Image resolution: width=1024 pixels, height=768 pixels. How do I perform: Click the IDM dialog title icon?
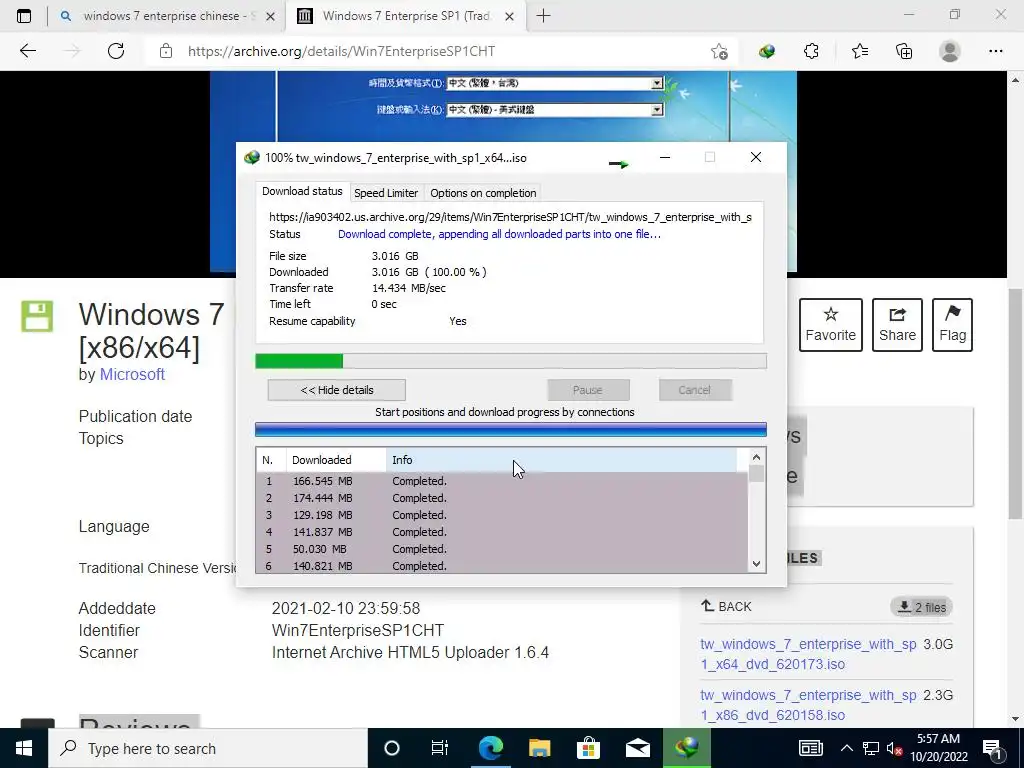[x=251, y=157]
